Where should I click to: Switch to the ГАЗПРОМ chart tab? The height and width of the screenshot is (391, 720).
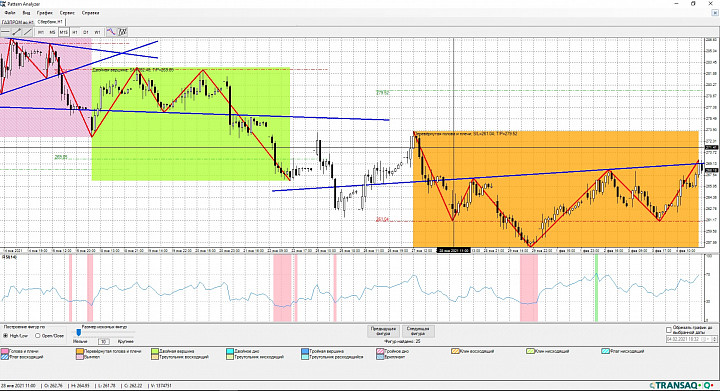coord(18,22)
